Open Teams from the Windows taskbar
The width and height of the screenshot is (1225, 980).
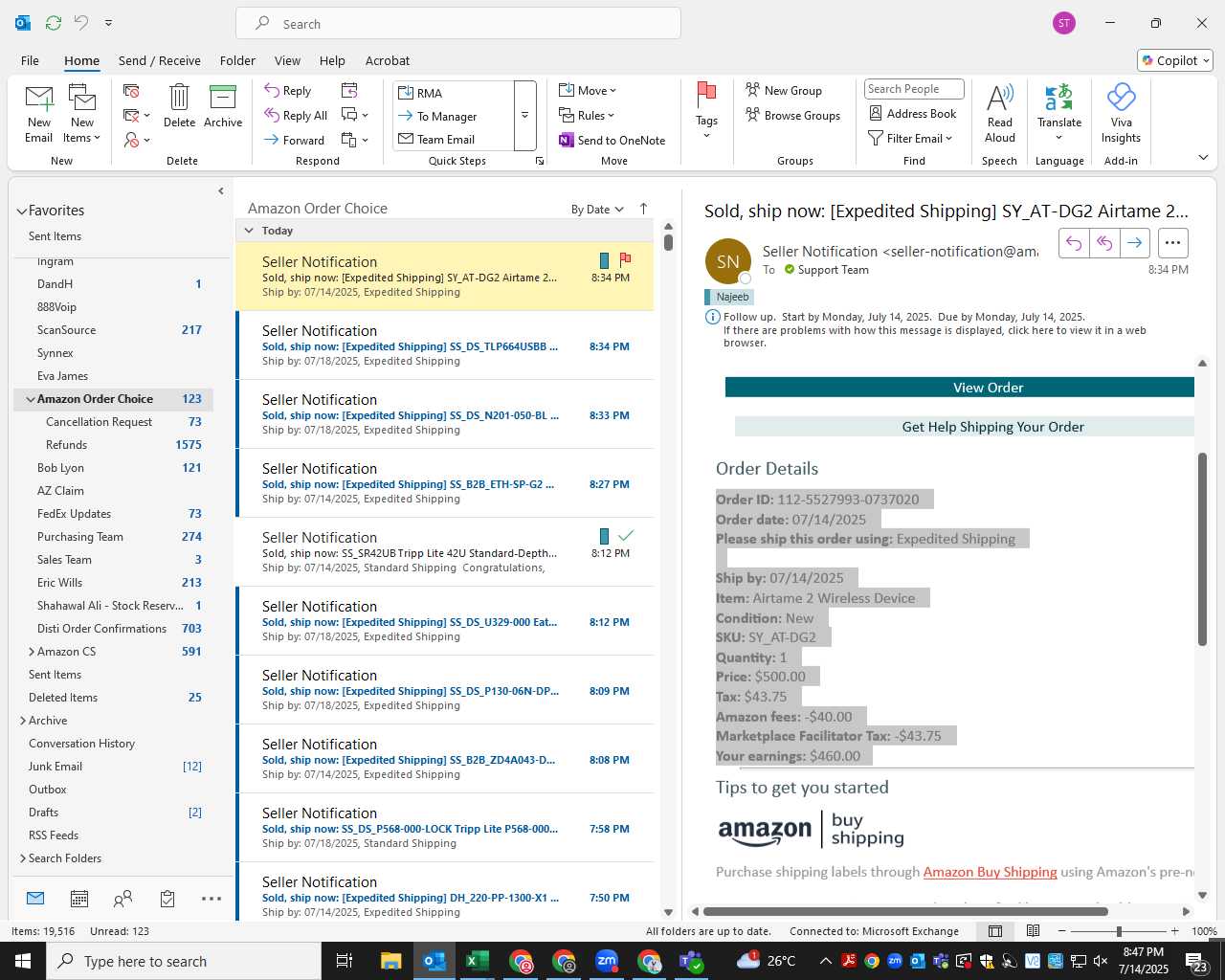coord(691,961)
